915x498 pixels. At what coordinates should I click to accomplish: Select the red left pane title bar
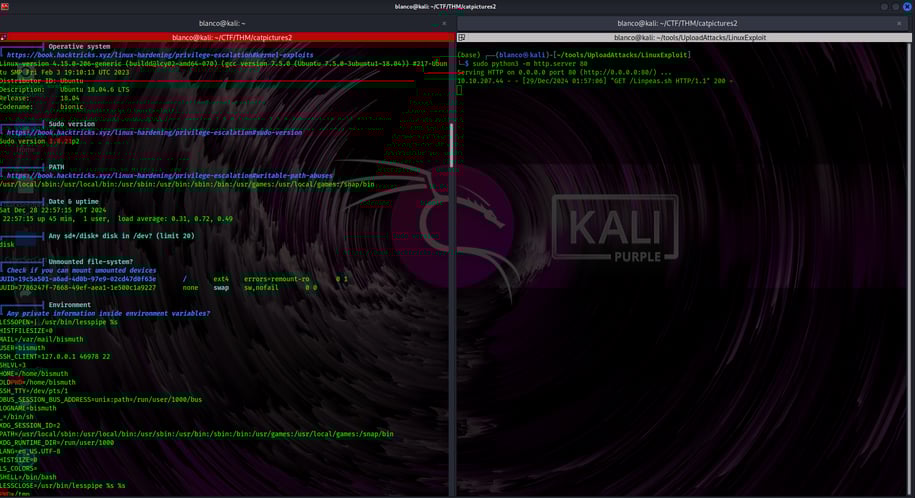pyautogui.click(x=227, y=37)
